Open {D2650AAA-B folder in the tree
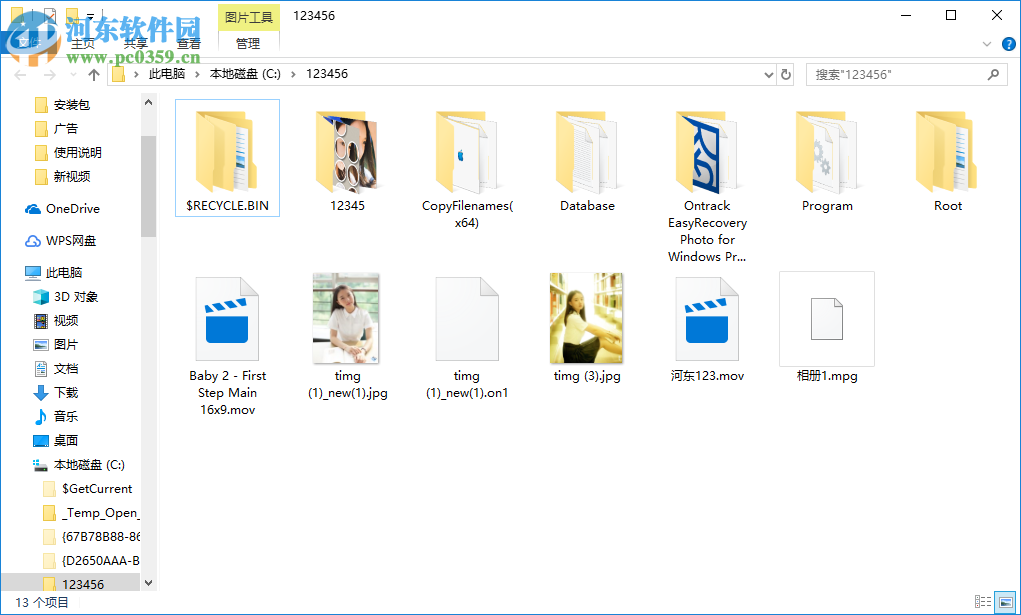 [91, 561]
